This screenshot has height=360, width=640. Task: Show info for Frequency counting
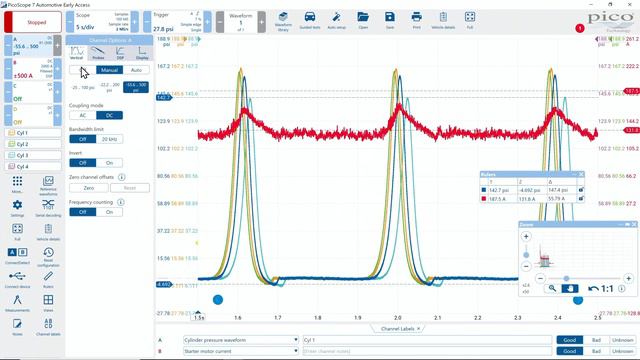[x=120, y=202]
